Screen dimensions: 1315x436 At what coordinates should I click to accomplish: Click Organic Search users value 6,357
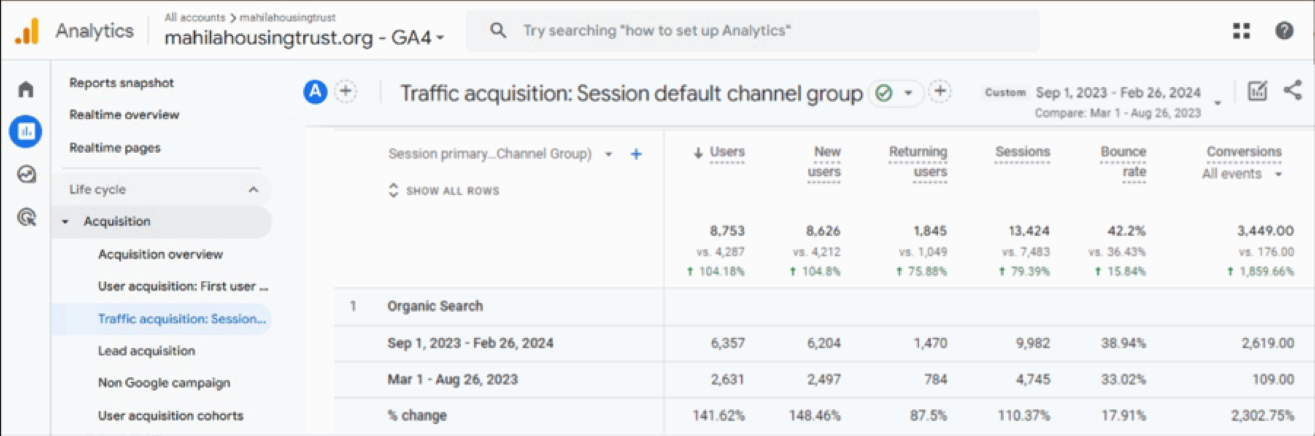727,343
